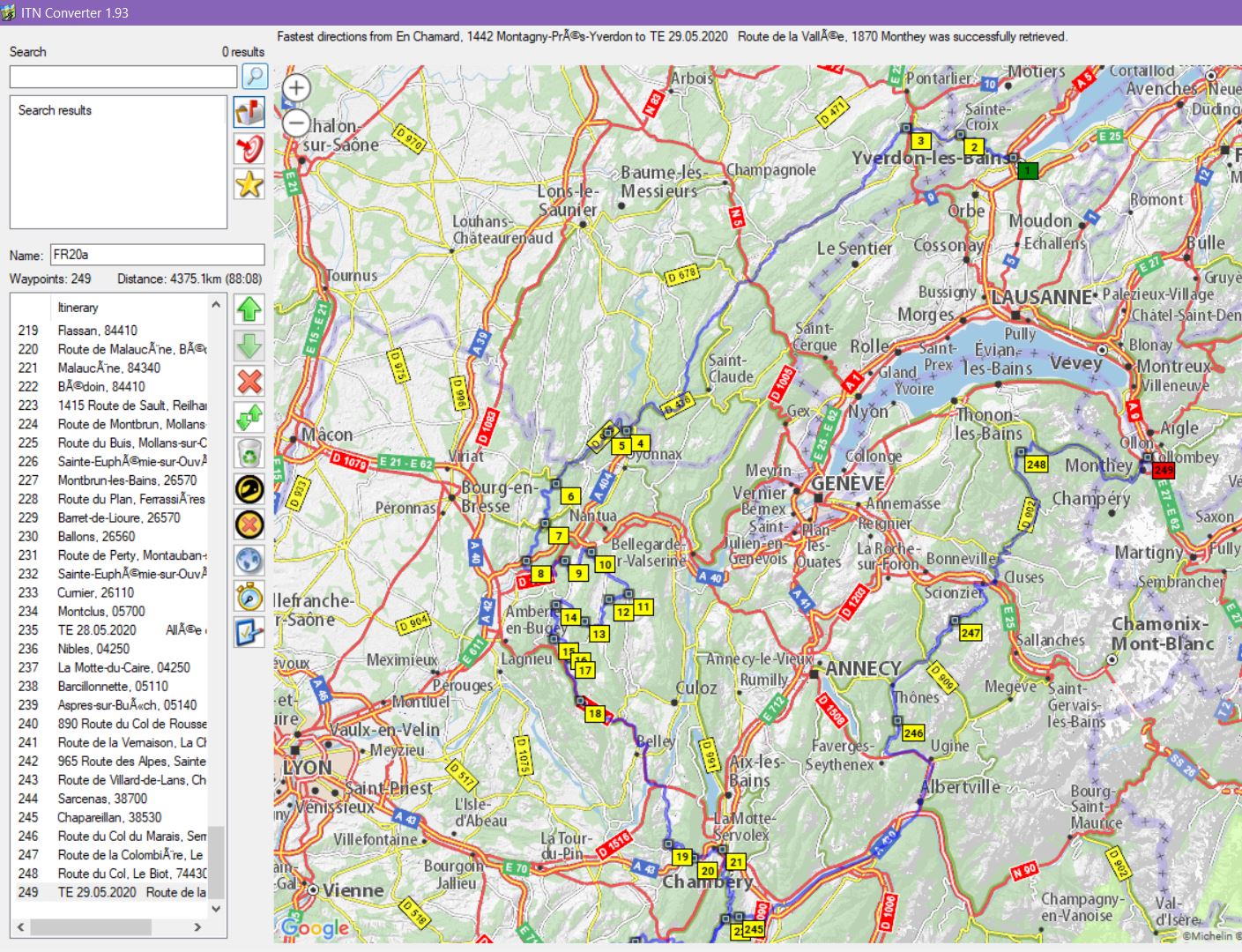Click the yellow star favorites icon
The height and width of the screenshot is (952, 1242).
point(249,184)
